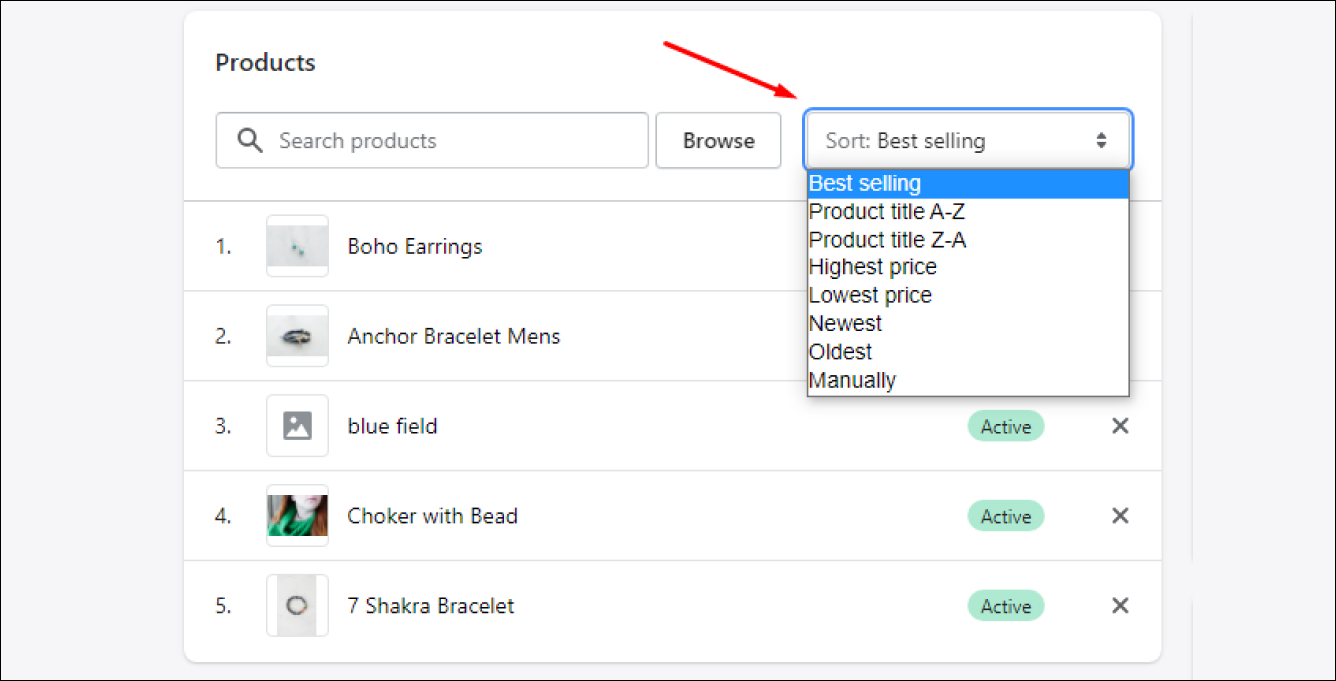The height and width of the screenshot is (681, 1336).
Task: Focus the Search products field
Action: click(432, 141)
